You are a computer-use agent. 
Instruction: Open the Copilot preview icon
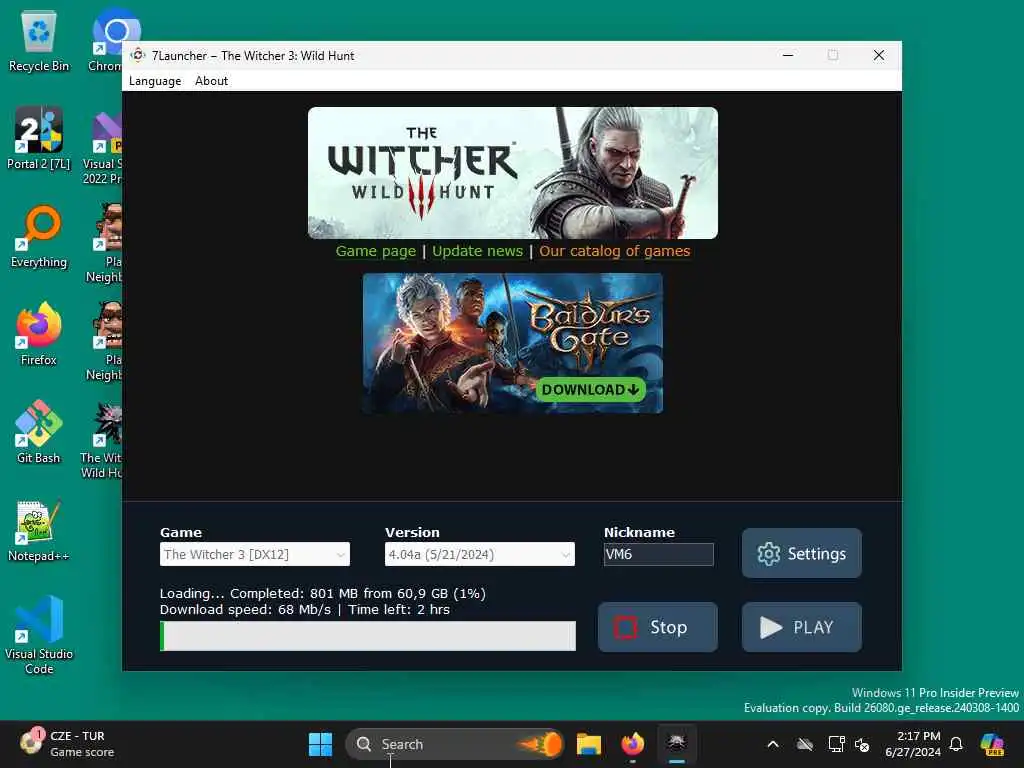pos(992,744)
